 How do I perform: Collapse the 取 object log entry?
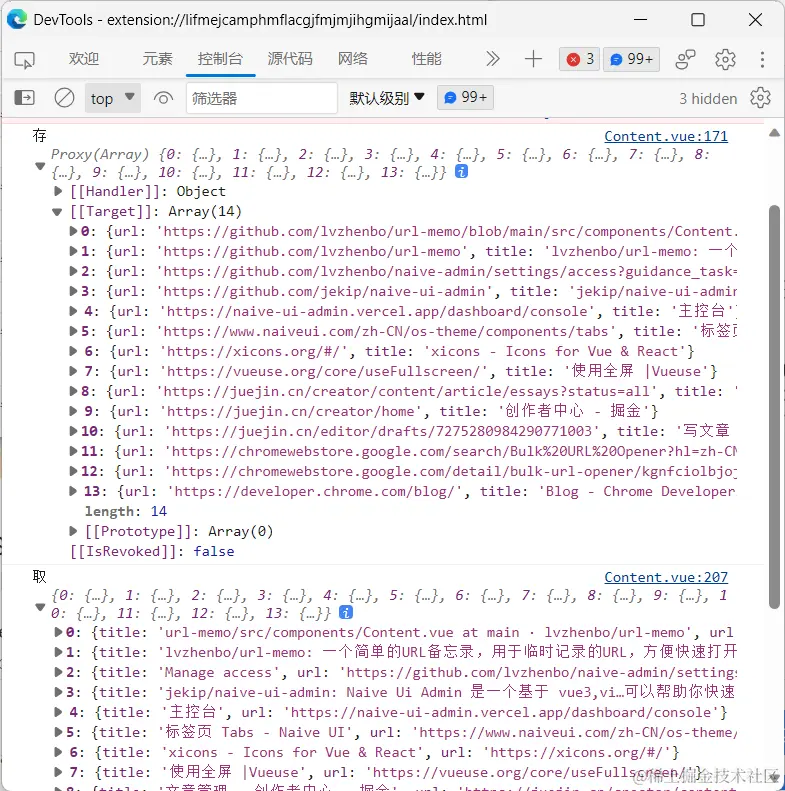[x=40, y=607]
